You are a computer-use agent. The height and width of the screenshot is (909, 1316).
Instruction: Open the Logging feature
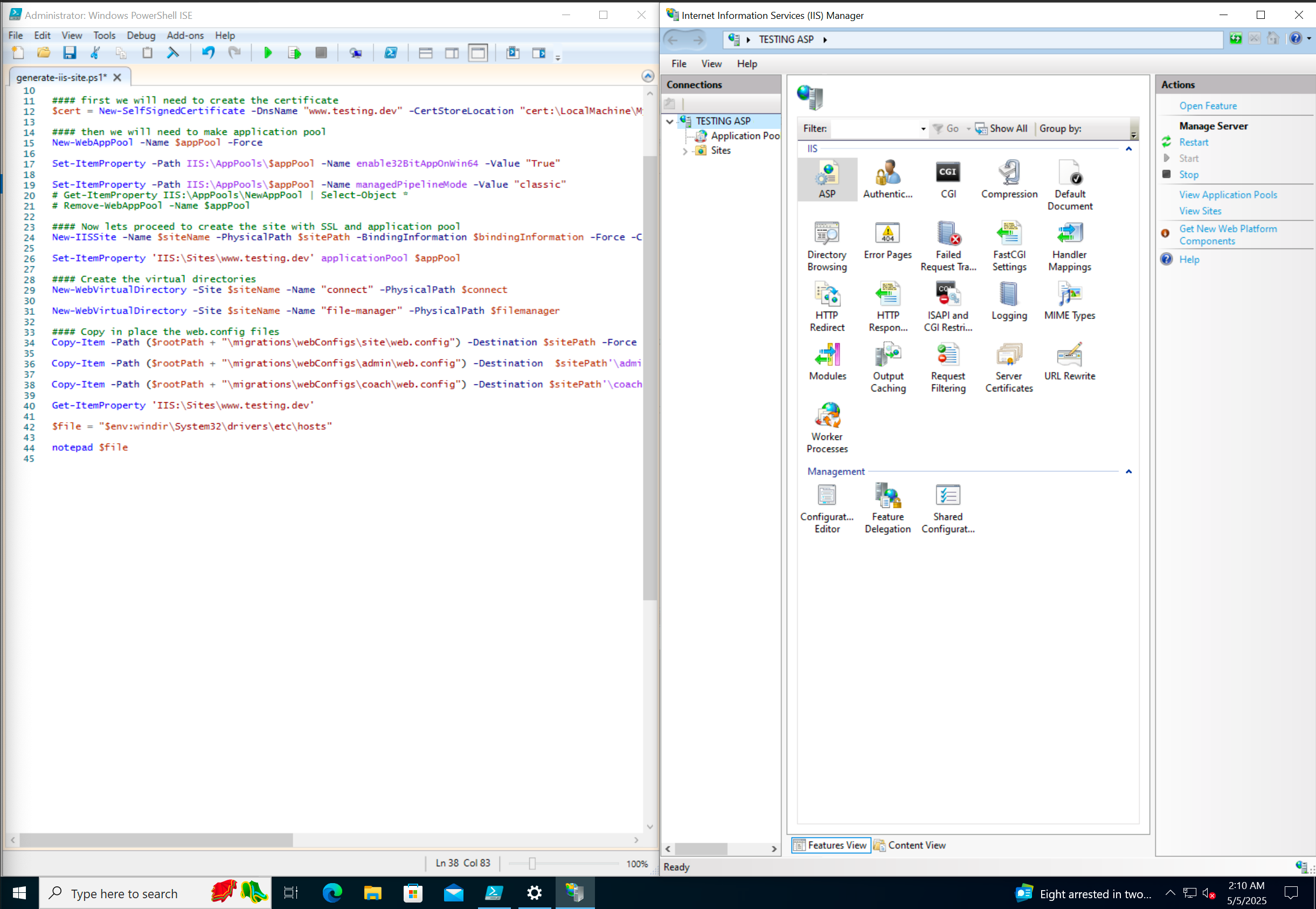point(1009,301)
